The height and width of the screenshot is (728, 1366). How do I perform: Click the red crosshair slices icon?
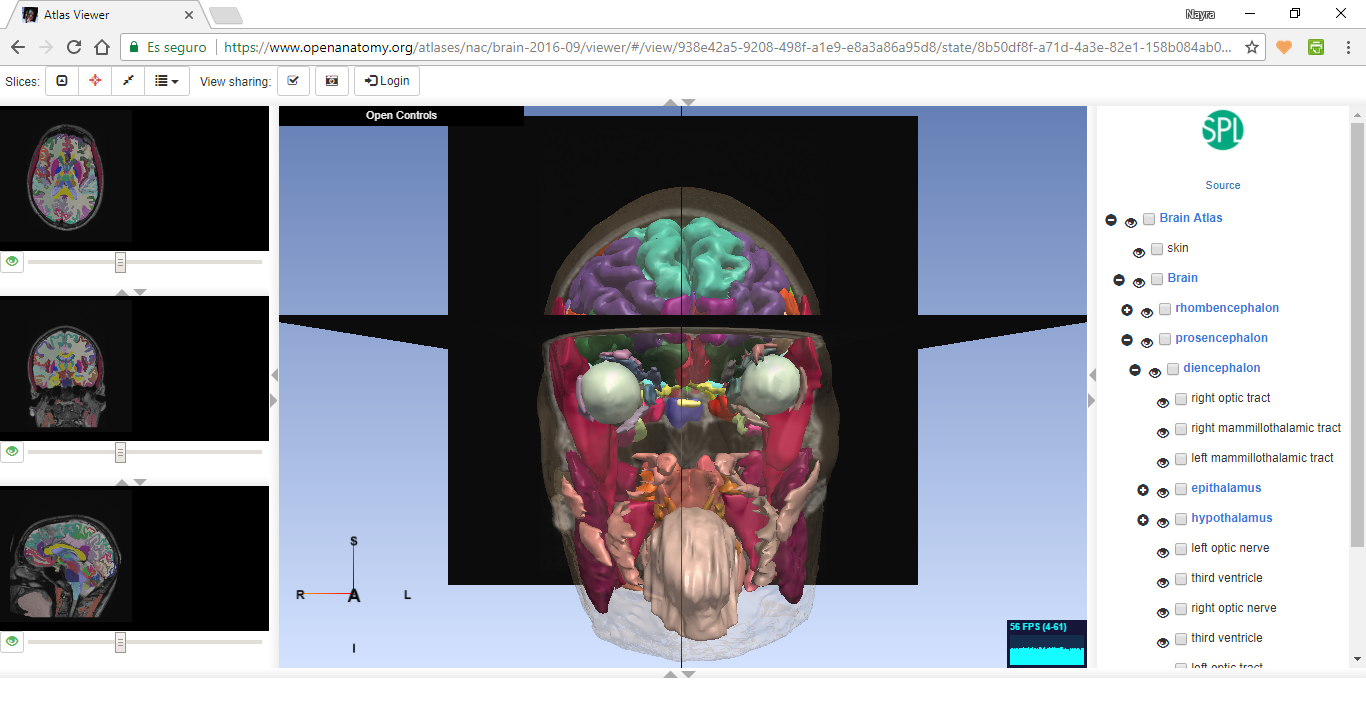(x=95, y=81)
